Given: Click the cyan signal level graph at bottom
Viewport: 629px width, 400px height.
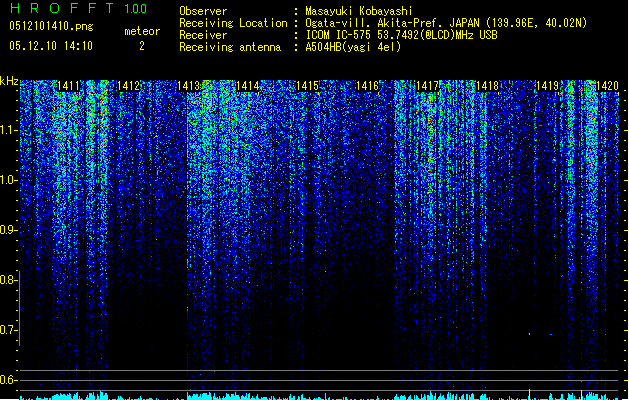Looking at the screenshot, I should 319,396.
